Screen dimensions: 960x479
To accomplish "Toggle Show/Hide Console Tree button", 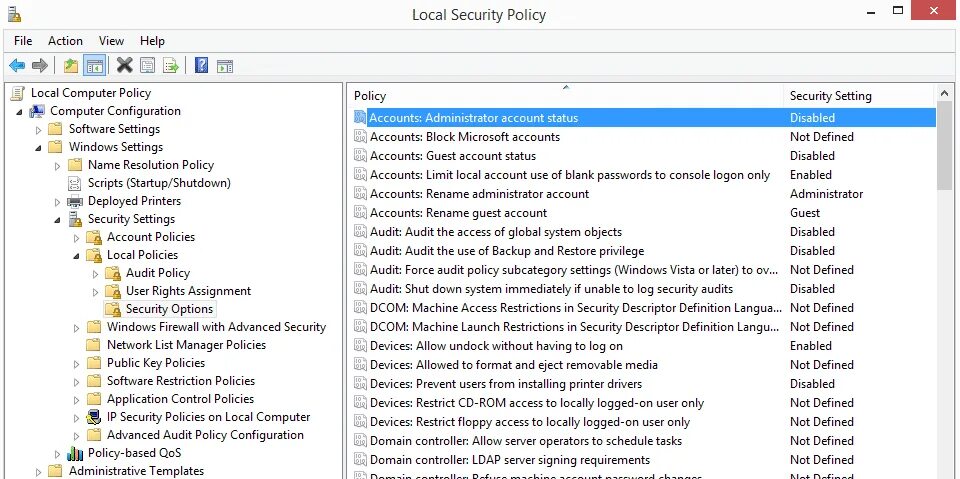I will coord(95,66).
